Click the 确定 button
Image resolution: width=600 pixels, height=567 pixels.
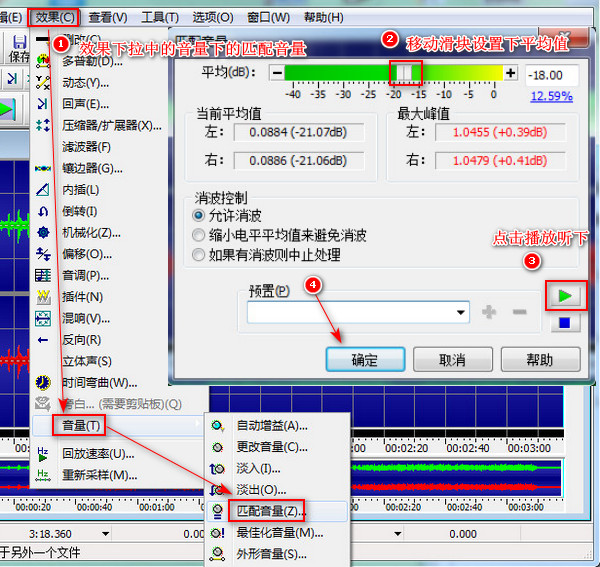365,359
